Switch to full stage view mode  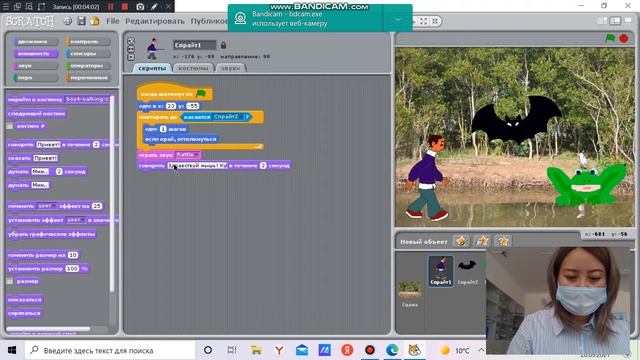[615, 21]
